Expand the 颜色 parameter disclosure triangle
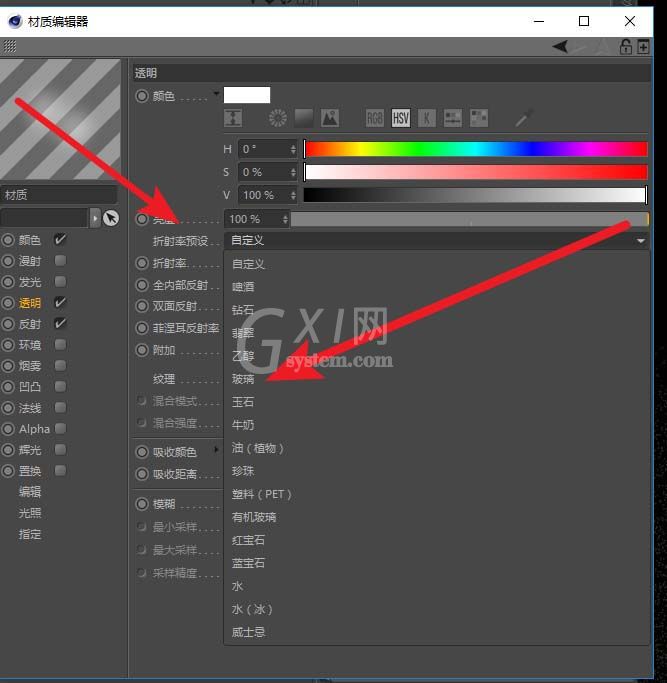The height and width of the screenshot is (683, 667). pos(216,93)
